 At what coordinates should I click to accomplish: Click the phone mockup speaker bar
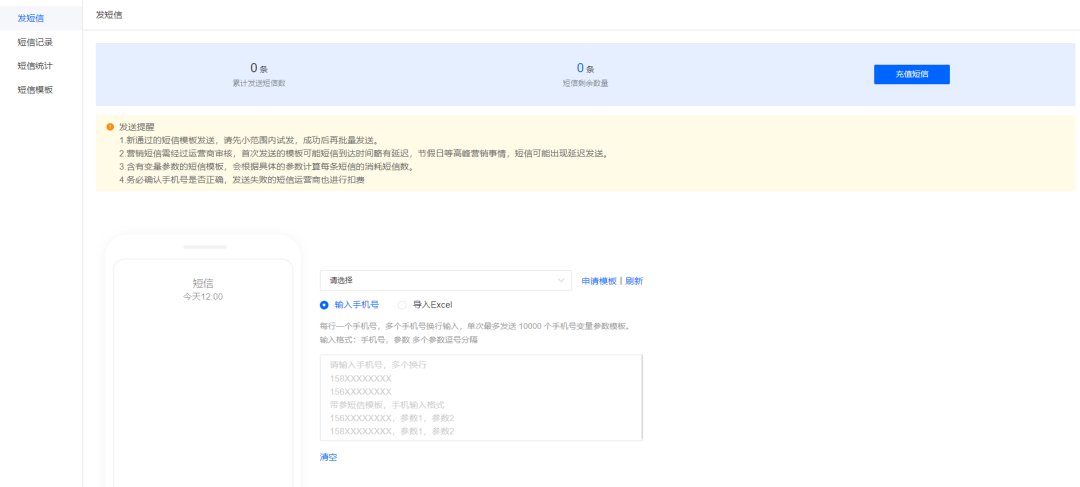coord(205,246)
